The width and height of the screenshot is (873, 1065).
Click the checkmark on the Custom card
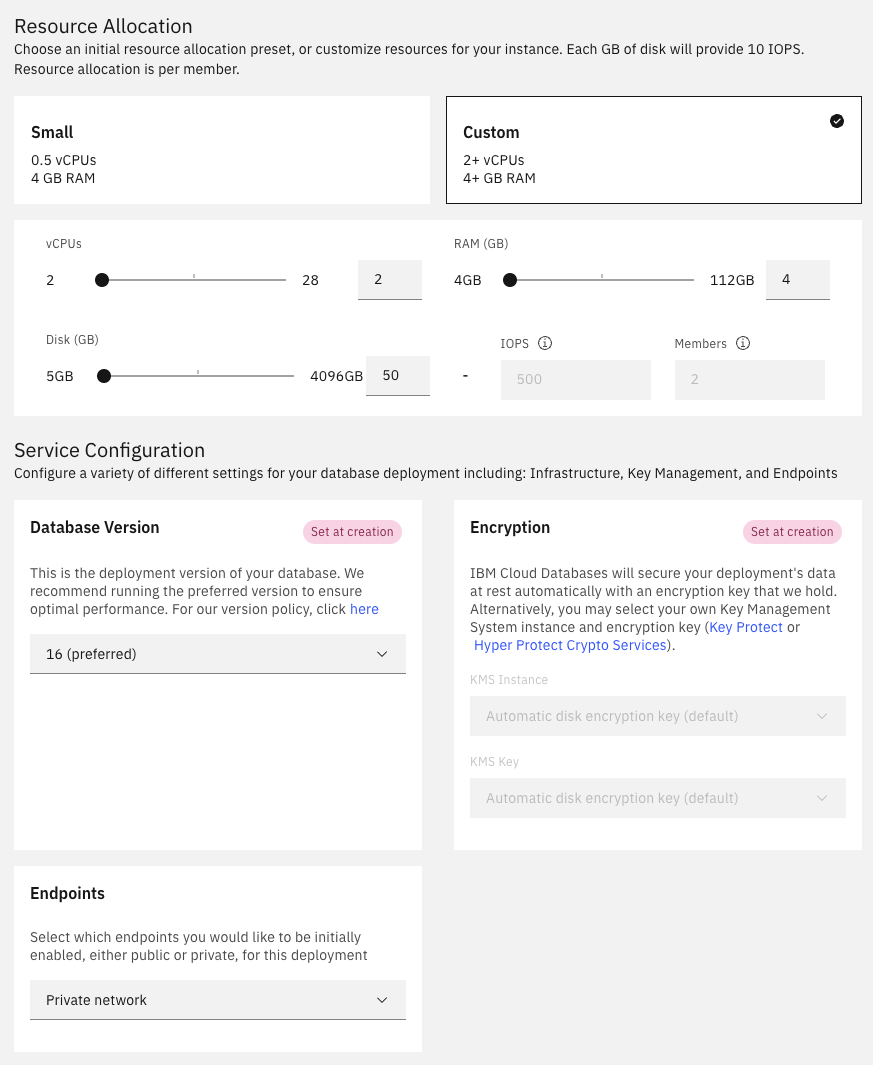tap(837, 121)
